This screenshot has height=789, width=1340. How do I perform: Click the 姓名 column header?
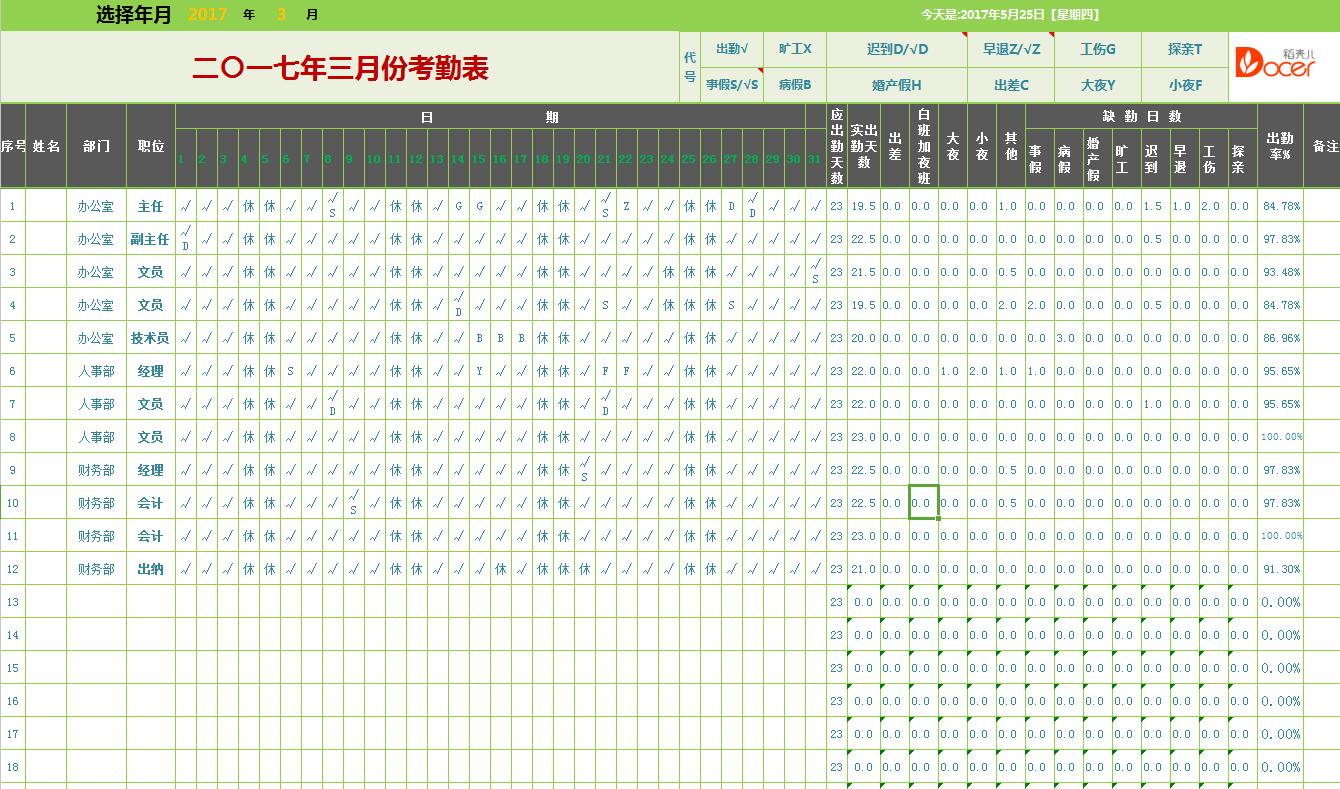pos(46,146)
